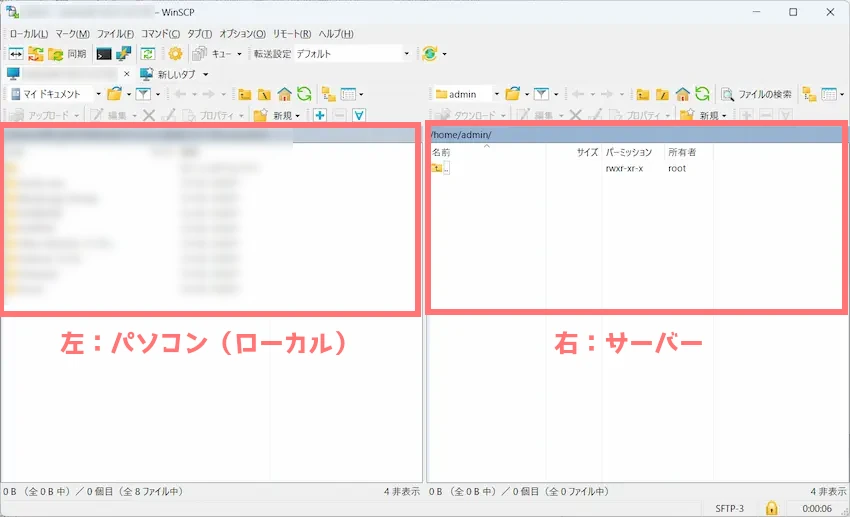Refresh the remote panel with green arrows icon
The image size is (850, 517).
(703, 94)
